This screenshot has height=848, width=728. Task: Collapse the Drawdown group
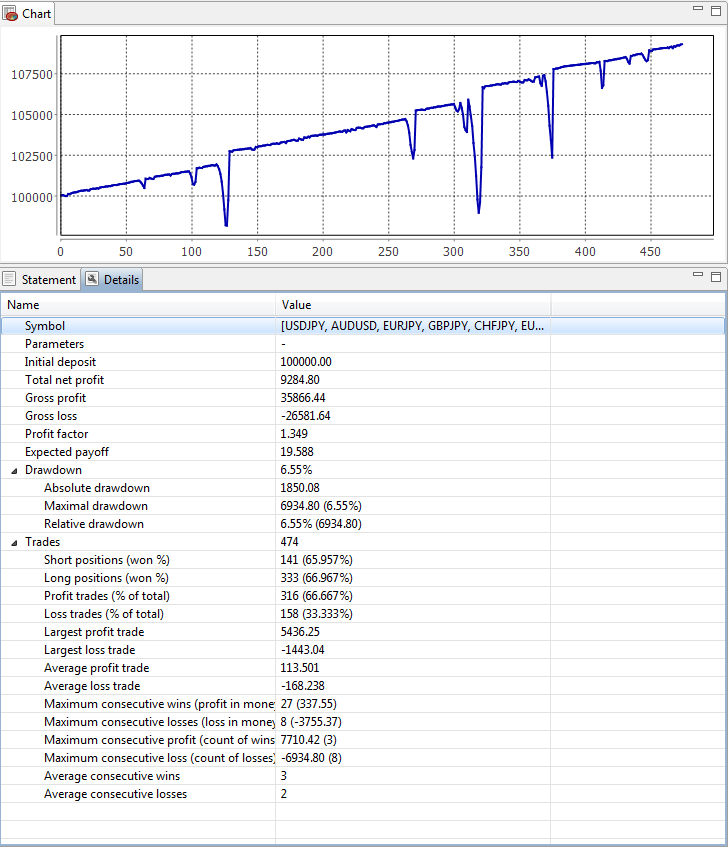tap(14, 470)
